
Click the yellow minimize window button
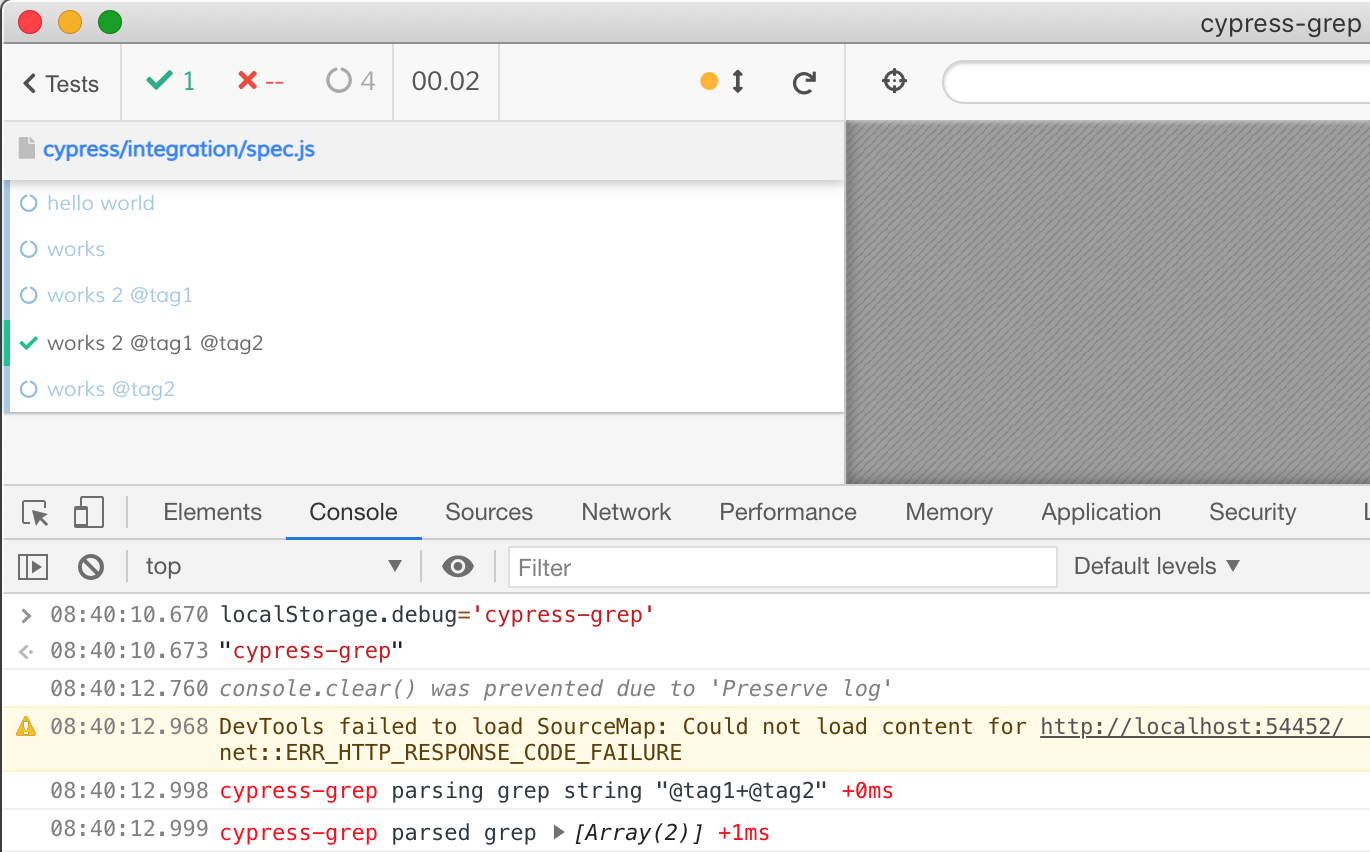coord(70,21)
